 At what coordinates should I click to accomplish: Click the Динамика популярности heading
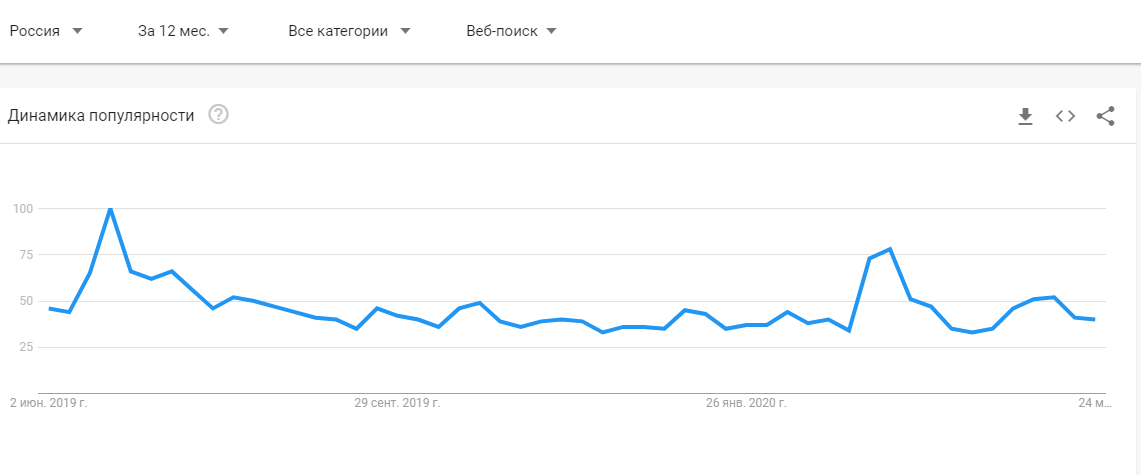101,116
